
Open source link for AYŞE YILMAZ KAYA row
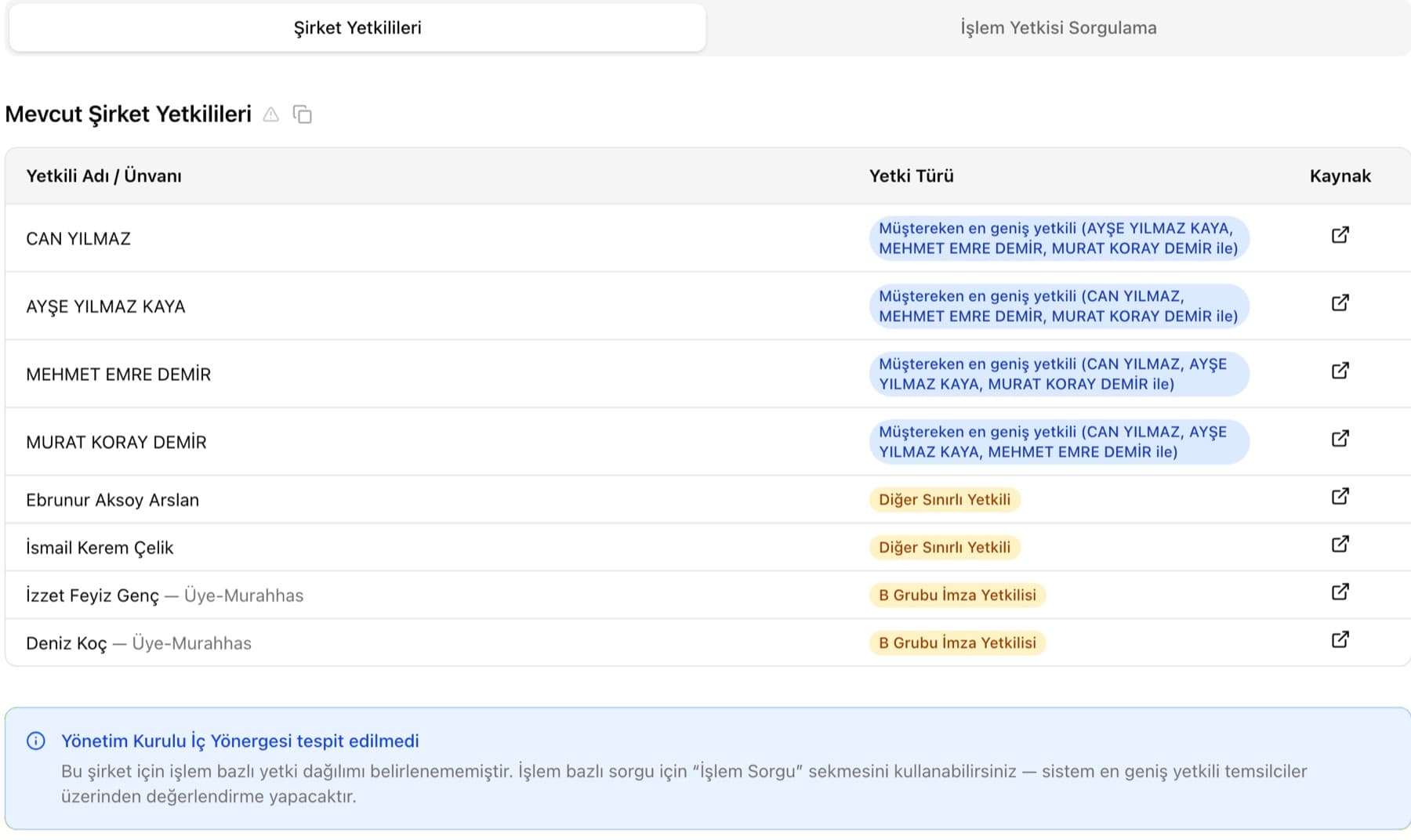click(x=1340, y=302)
